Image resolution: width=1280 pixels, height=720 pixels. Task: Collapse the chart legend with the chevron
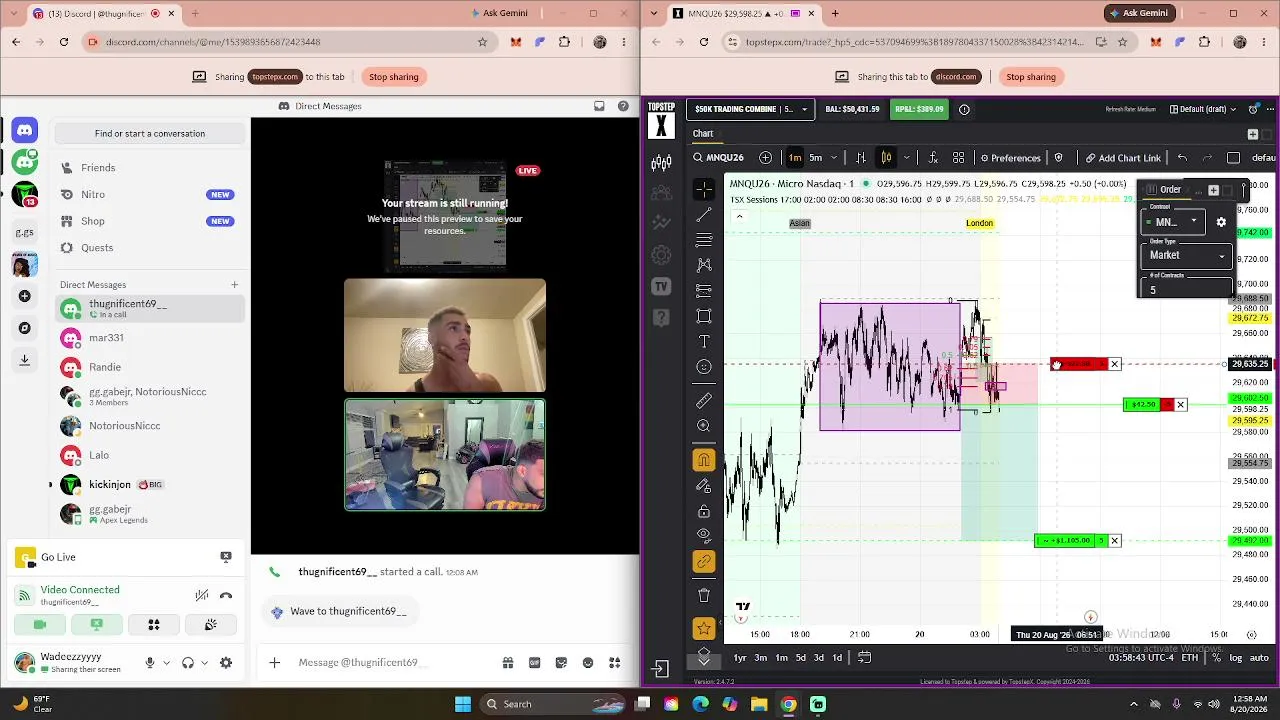739,216
